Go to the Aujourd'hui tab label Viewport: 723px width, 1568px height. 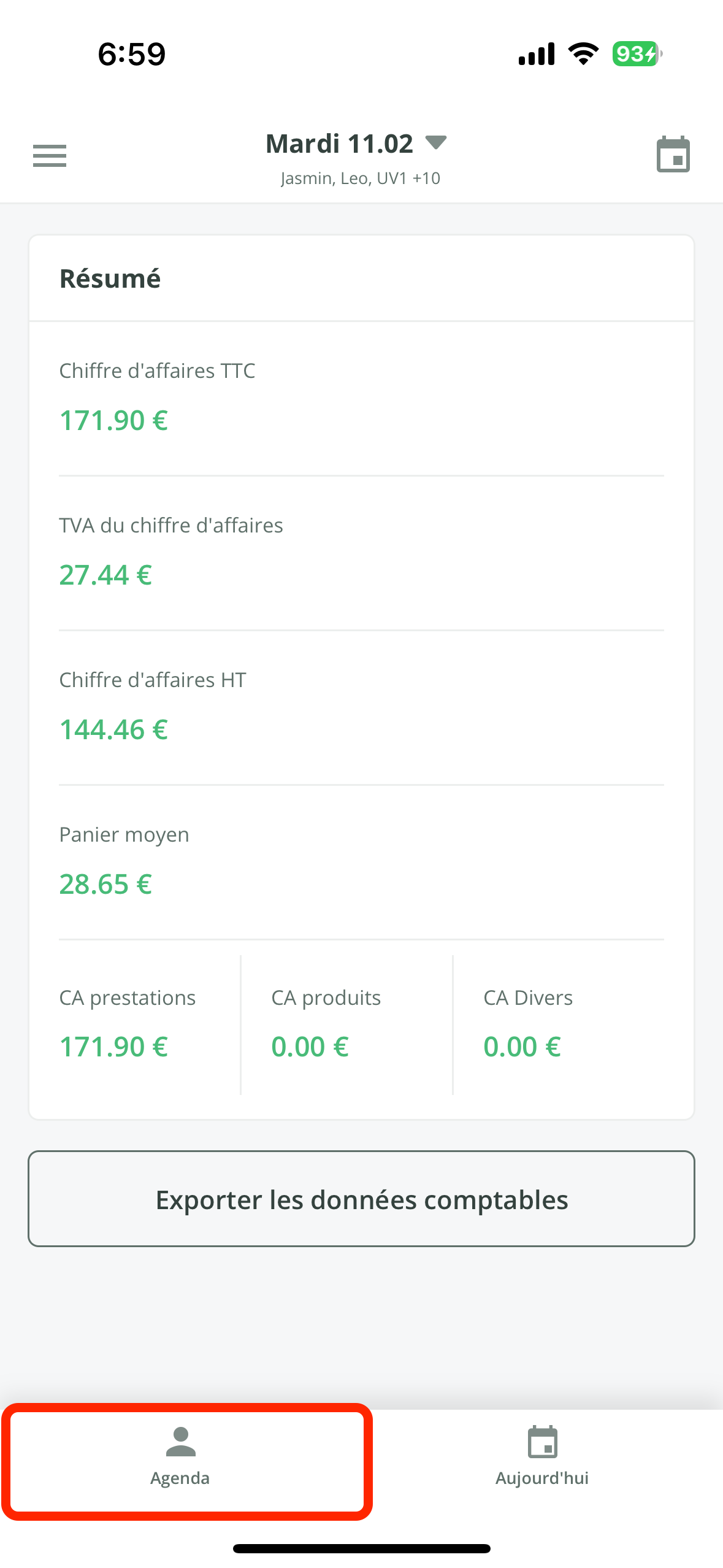click(x=542, y=1478)
